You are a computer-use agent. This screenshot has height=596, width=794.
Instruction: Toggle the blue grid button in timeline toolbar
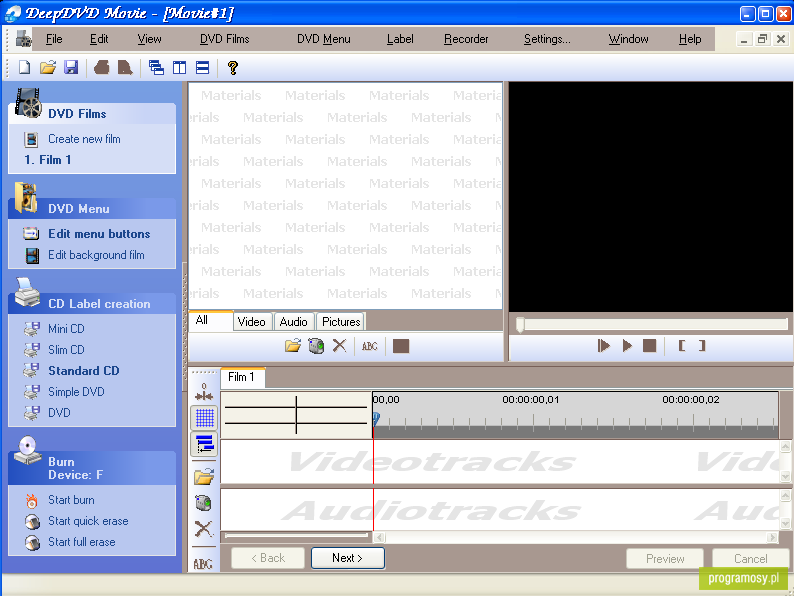205,418
